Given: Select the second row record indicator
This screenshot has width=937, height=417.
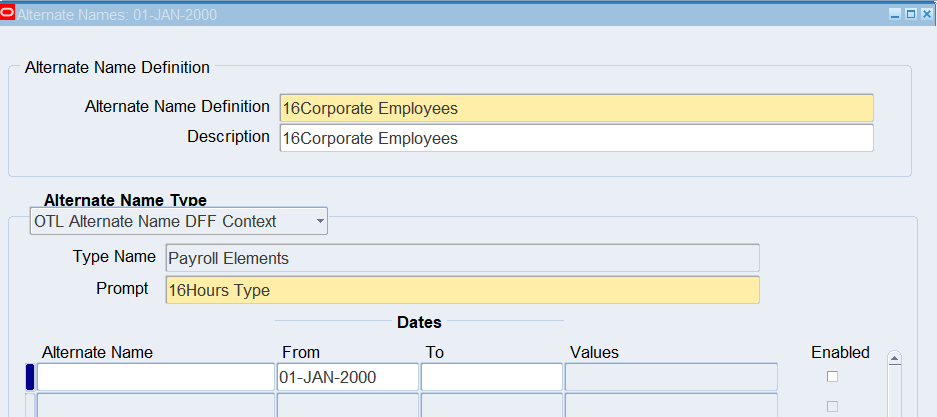Looking at the screenshot, I should pyautogui.click(x=30, y=406).
